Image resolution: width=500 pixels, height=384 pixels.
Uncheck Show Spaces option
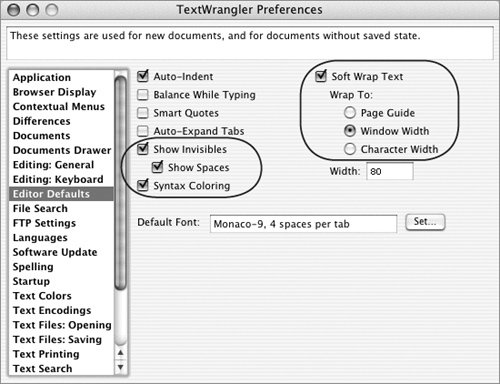coord(157,167)
